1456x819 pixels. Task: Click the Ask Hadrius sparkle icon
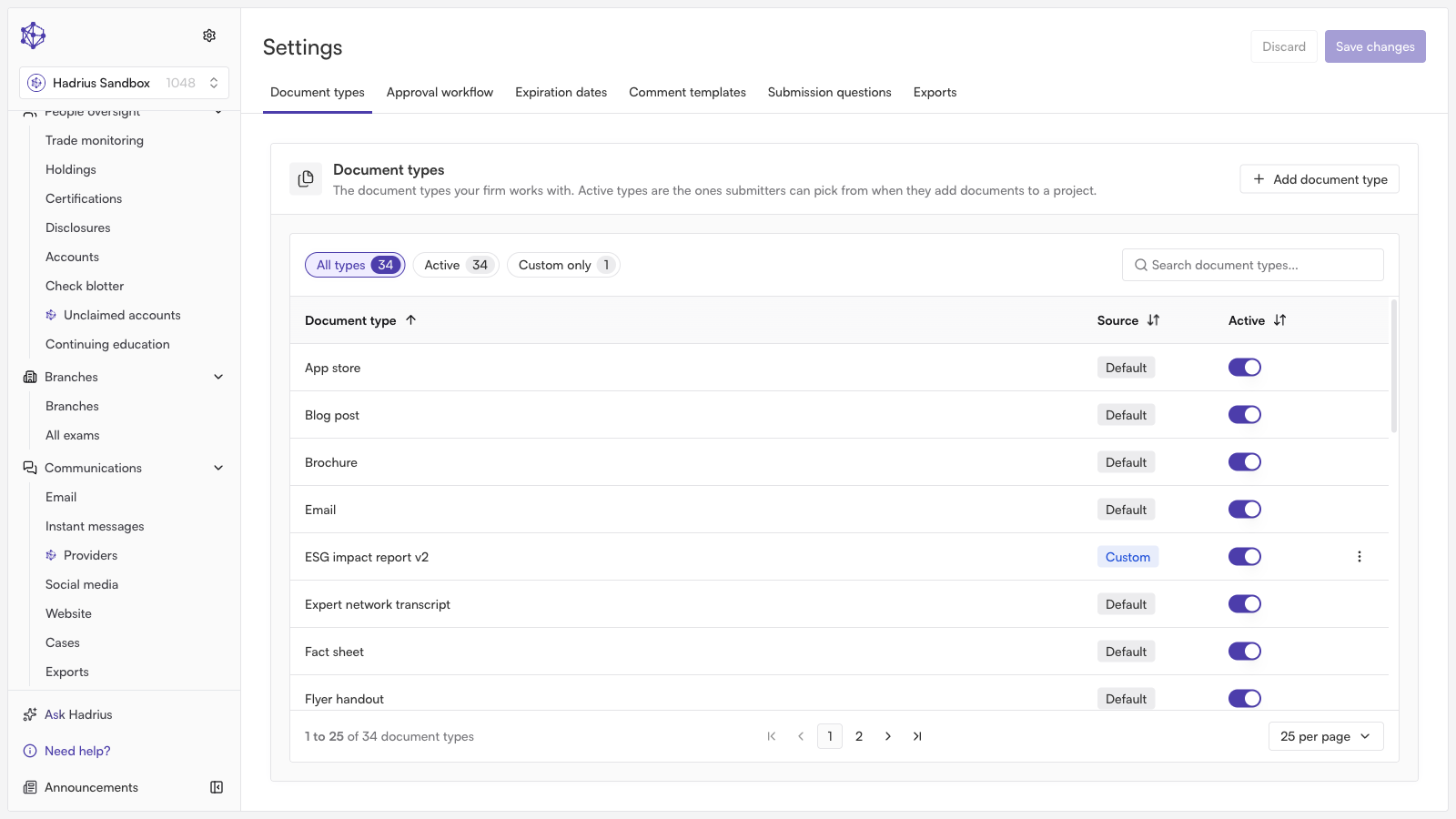(30, 714)
